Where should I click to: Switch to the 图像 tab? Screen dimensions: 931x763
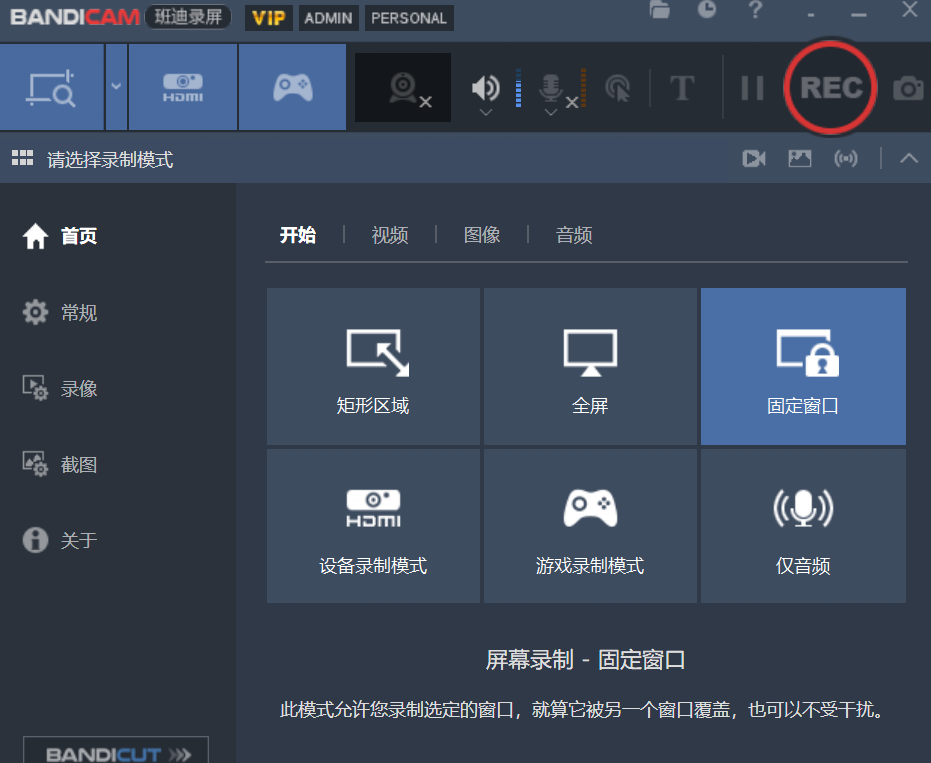(x=482, y=235)
